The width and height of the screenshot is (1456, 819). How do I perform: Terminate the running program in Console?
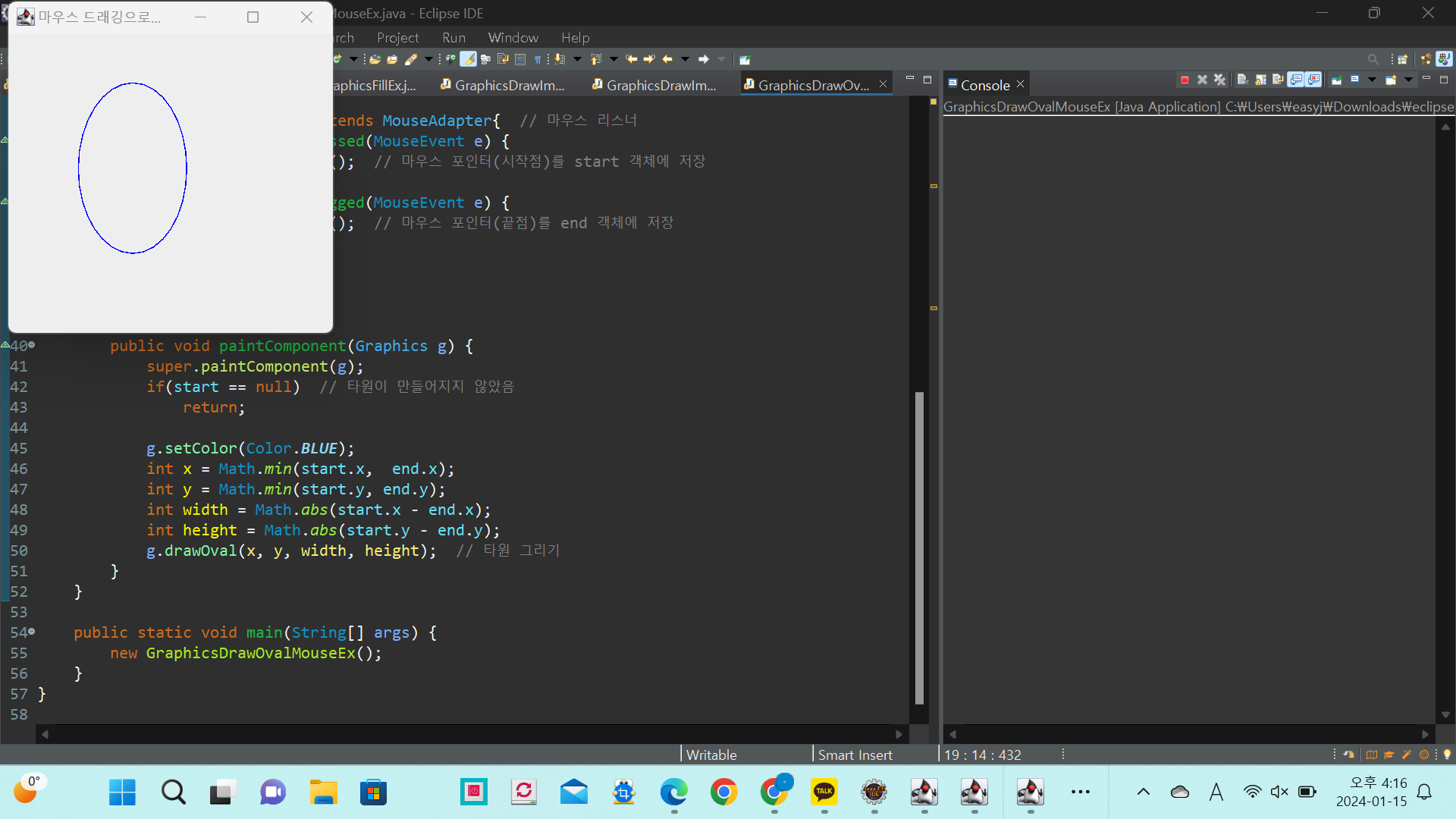click(x=1185, y=80)
